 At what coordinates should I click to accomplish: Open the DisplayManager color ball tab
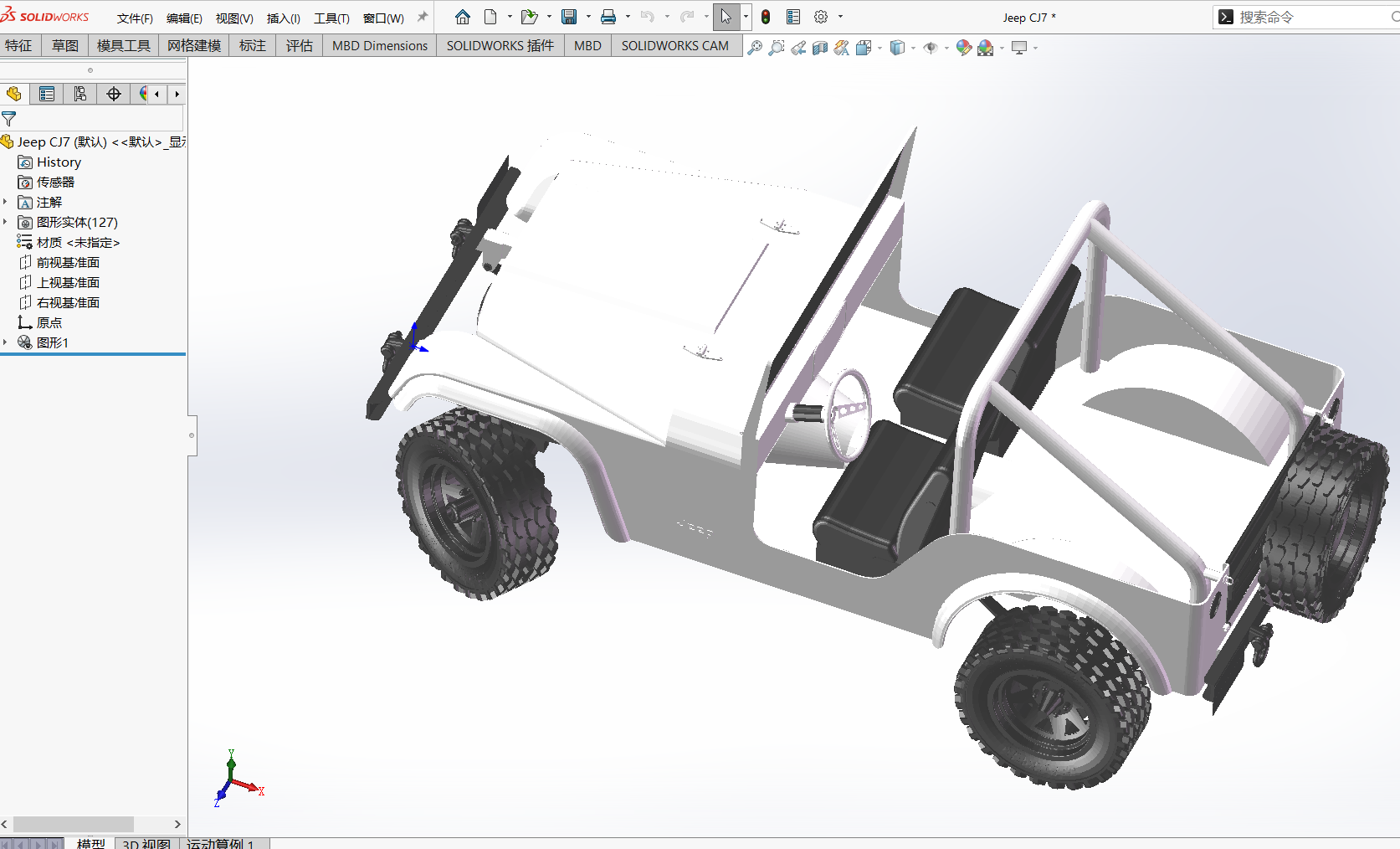click(x=141, y=94)
